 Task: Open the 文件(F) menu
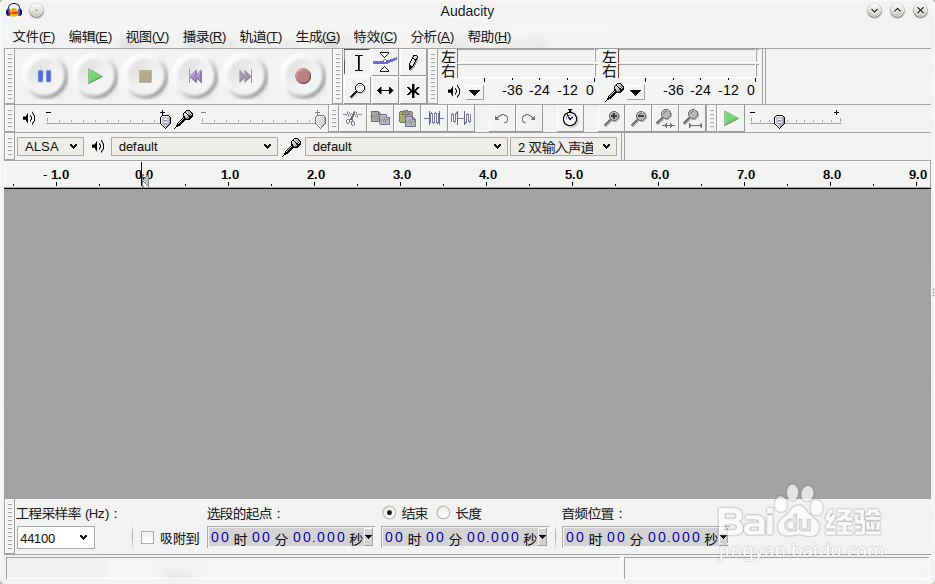[x=34, y=37]
